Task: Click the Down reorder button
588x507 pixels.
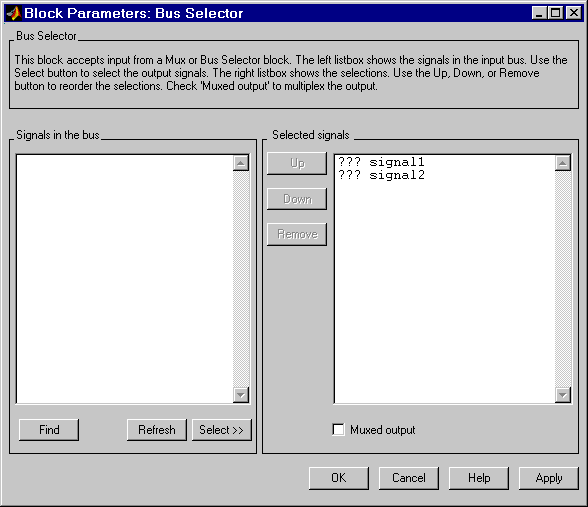Action: point(297,199)
